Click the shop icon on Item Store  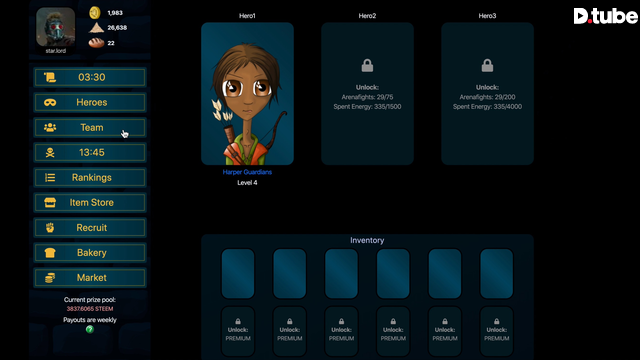[50, 202]
